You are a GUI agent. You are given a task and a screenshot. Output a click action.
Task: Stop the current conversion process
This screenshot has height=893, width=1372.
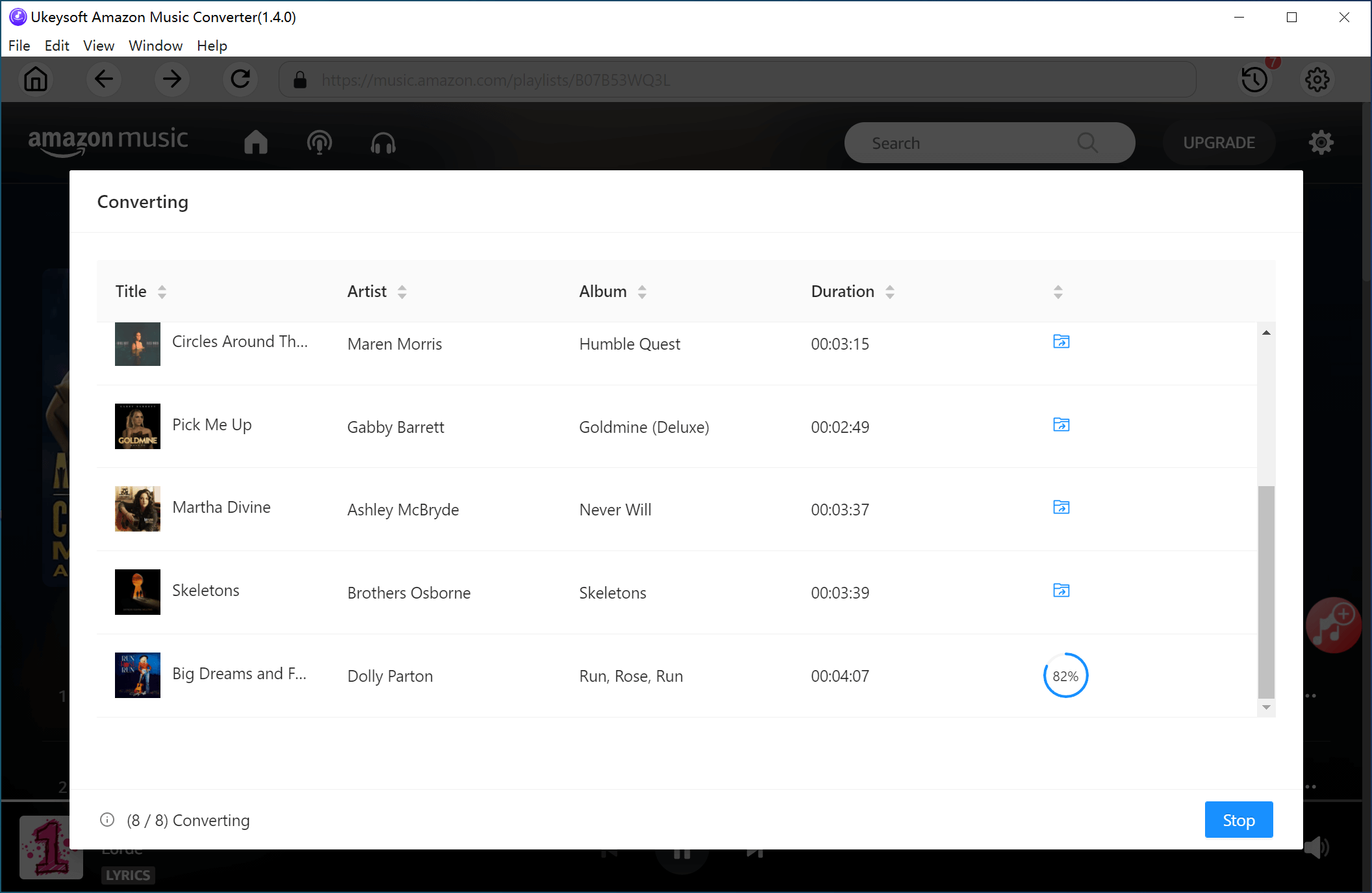coord(1238,820)
